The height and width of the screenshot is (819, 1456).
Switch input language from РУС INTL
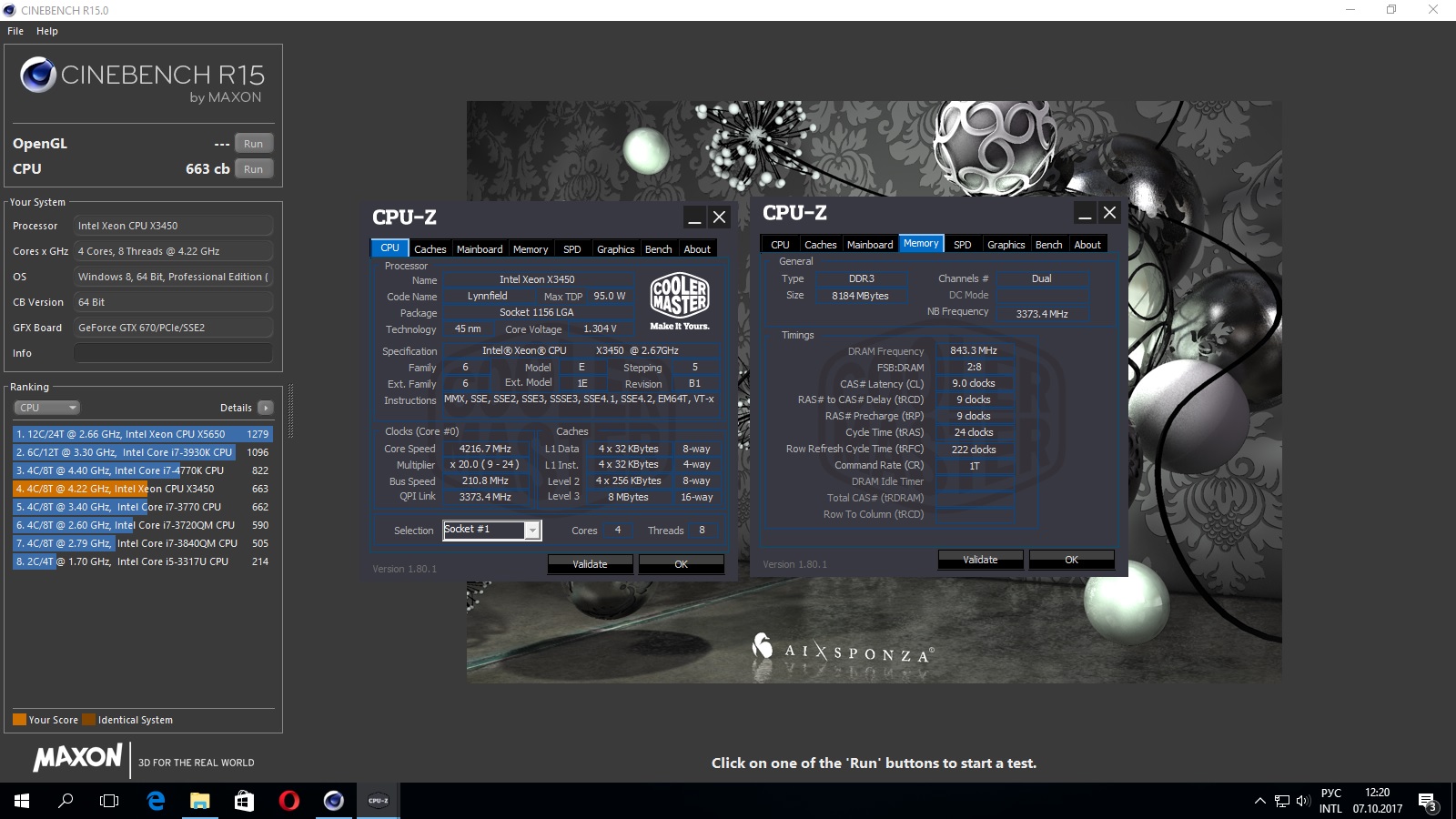coord(1330,801)
